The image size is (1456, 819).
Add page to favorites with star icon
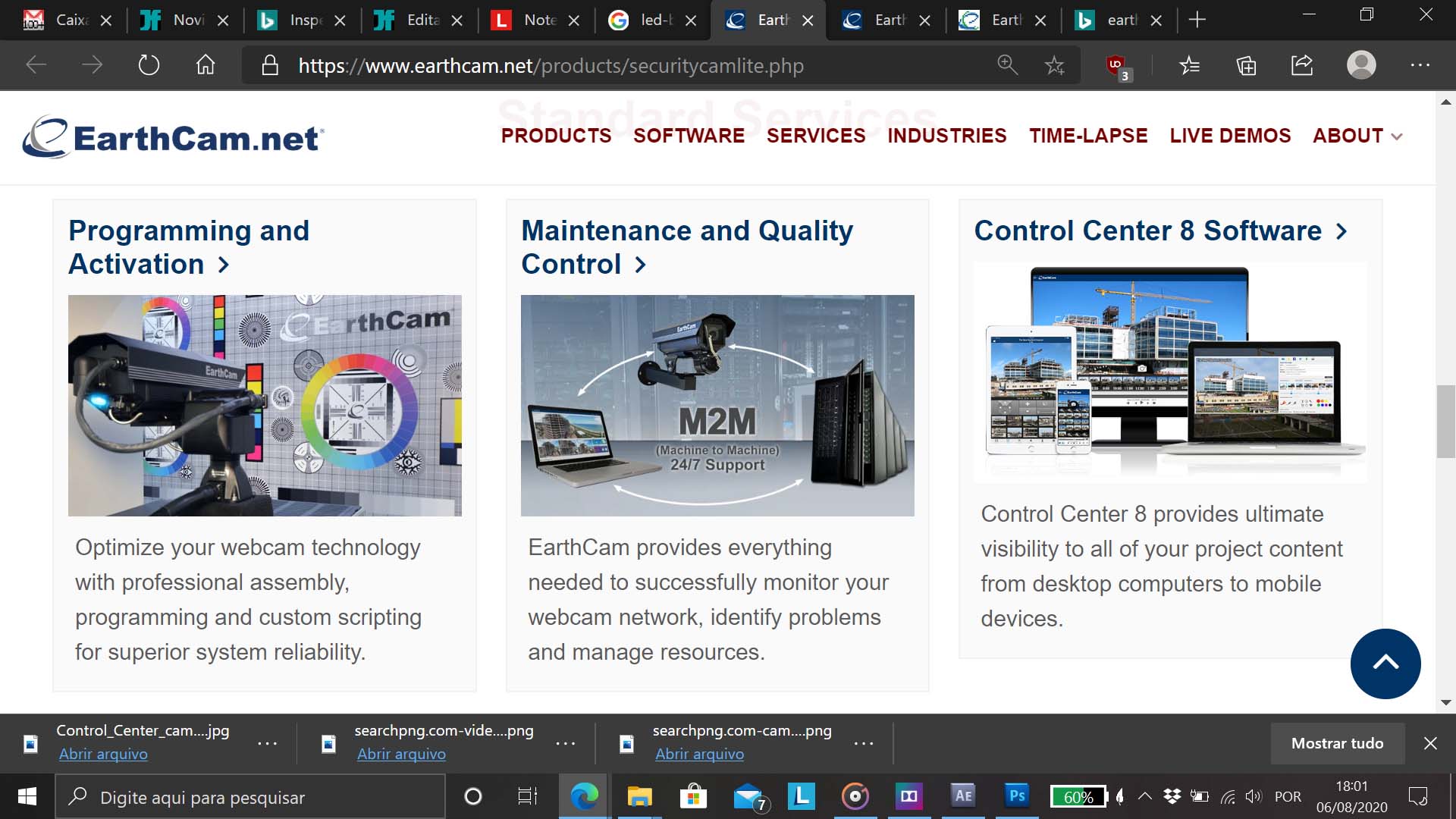1054,66
